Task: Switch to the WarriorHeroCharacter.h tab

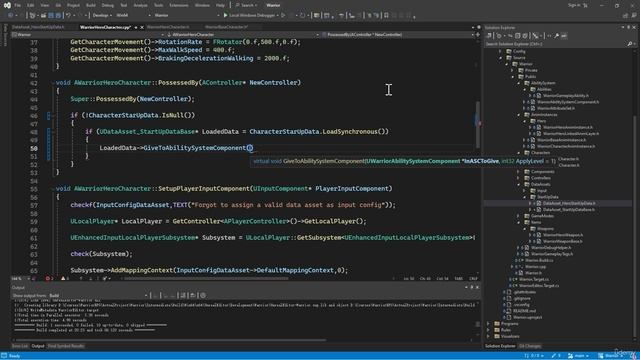Action: [168, 27]
